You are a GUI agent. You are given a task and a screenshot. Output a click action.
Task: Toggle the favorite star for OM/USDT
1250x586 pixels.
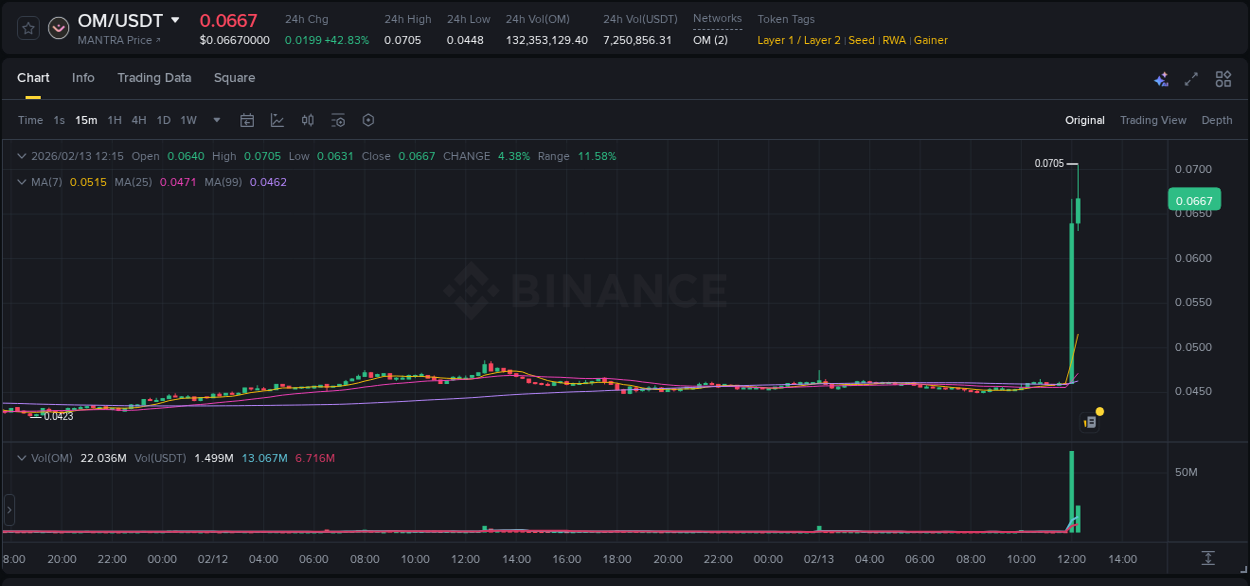(x=27, y=27)
